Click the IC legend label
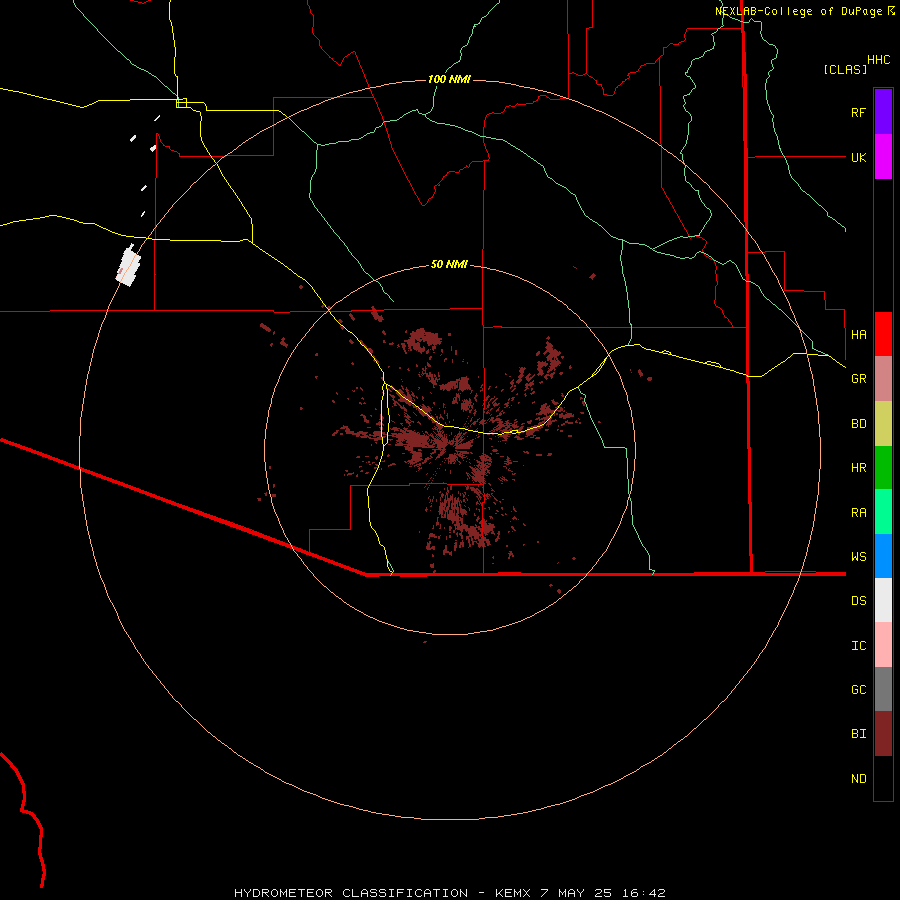900x900 pixels. (858, 646)
